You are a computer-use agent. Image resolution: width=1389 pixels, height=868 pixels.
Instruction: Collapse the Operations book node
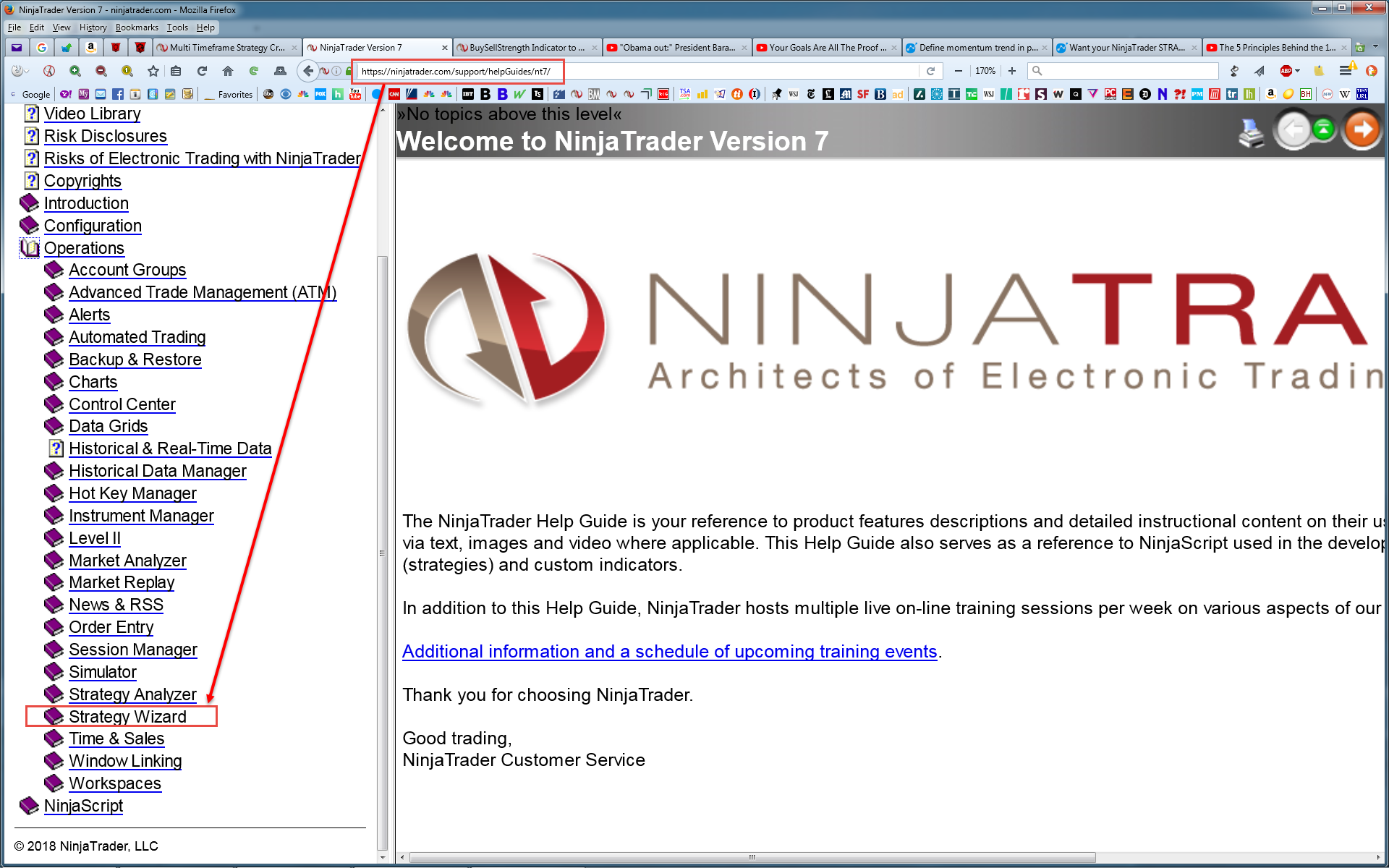pyautogui.click(x=29, y=248)
